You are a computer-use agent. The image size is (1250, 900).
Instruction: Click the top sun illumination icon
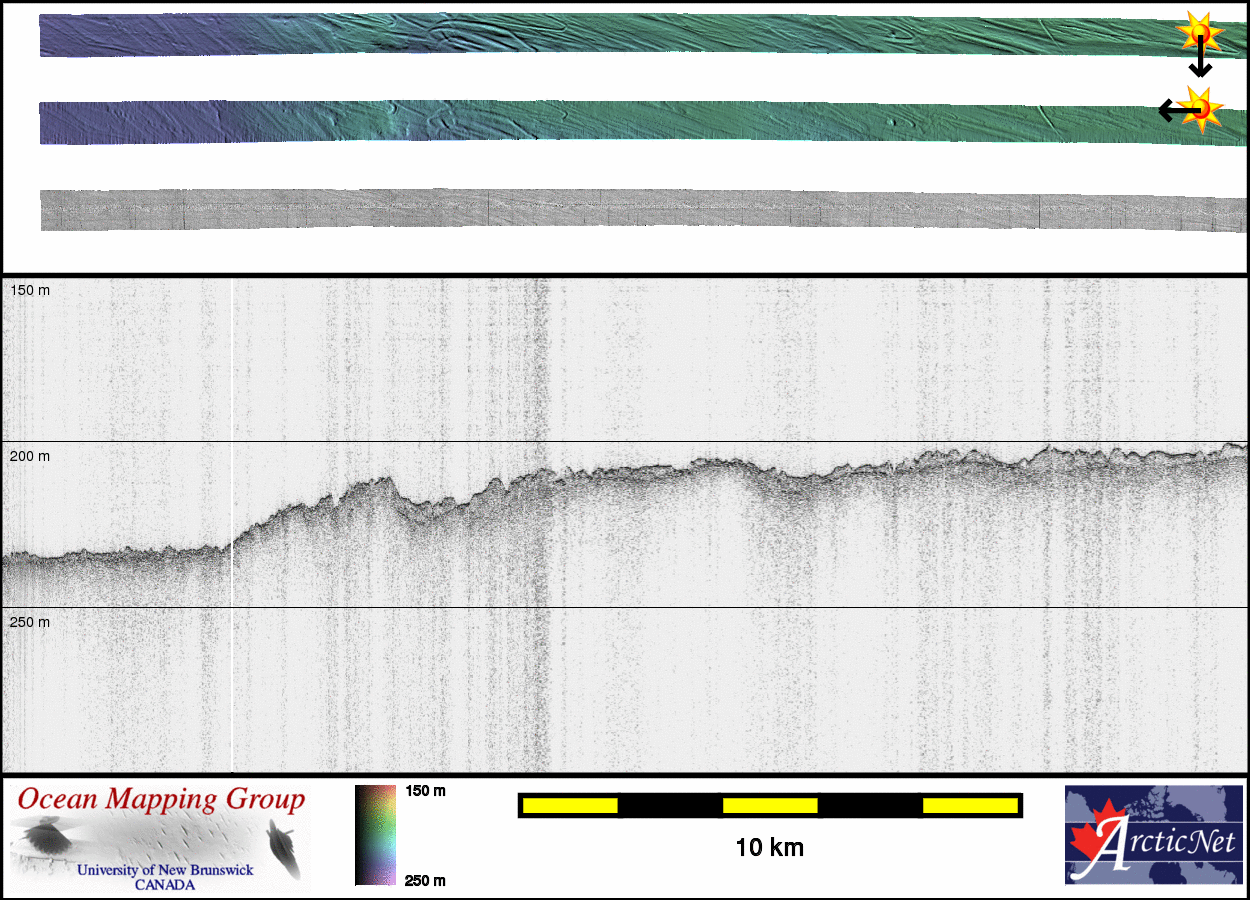pyautogui.click(x=1199, y=32)
